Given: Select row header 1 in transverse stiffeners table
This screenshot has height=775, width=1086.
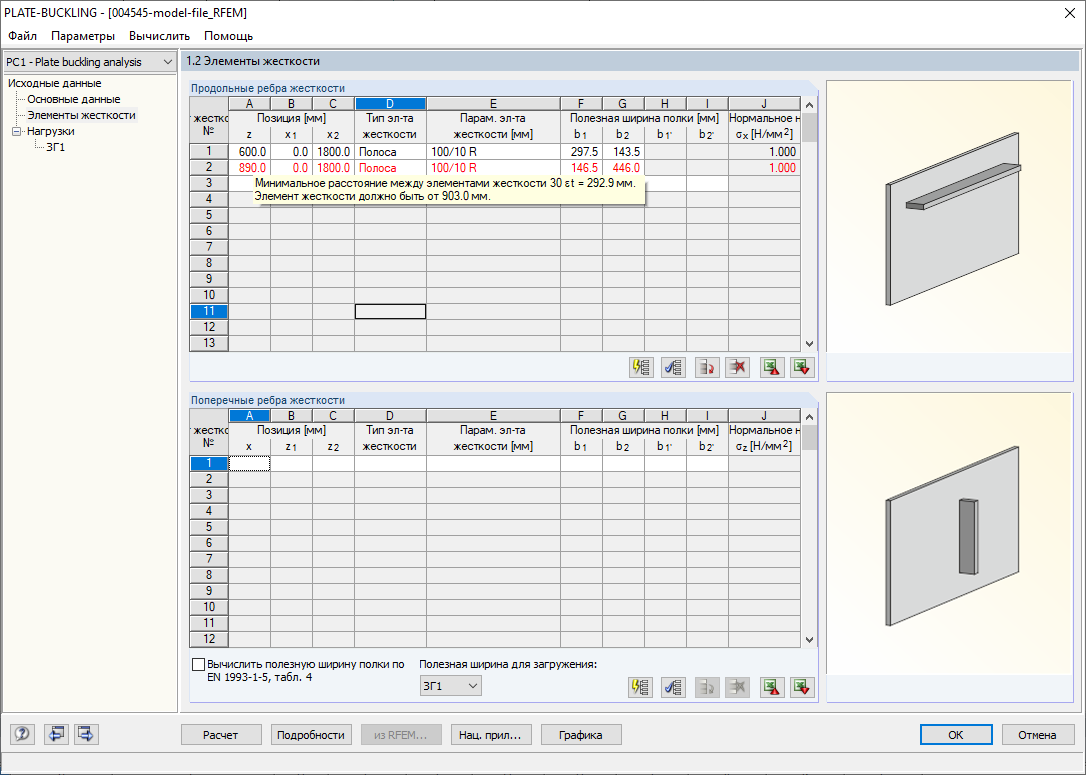Looking at the screenshot, I should 208,463.
